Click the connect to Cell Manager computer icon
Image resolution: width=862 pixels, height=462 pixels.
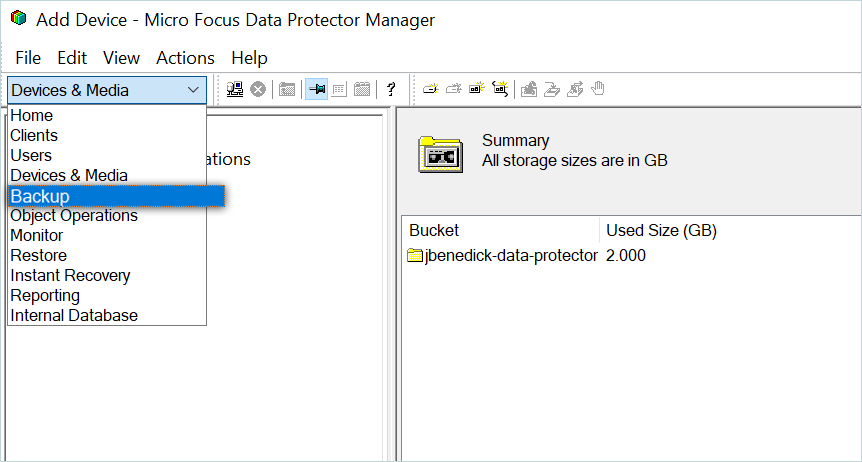tap(235, 89)
